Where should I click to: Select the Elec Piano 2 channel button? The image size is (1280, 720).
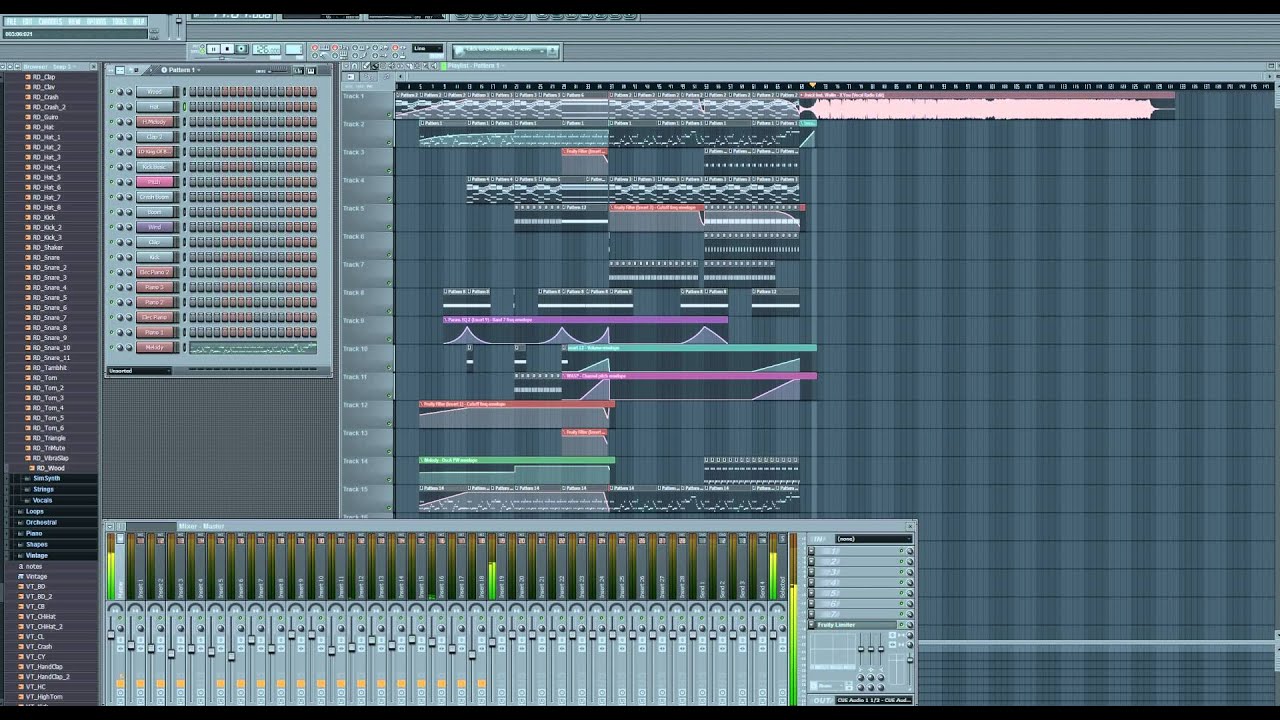click(155, 272)
